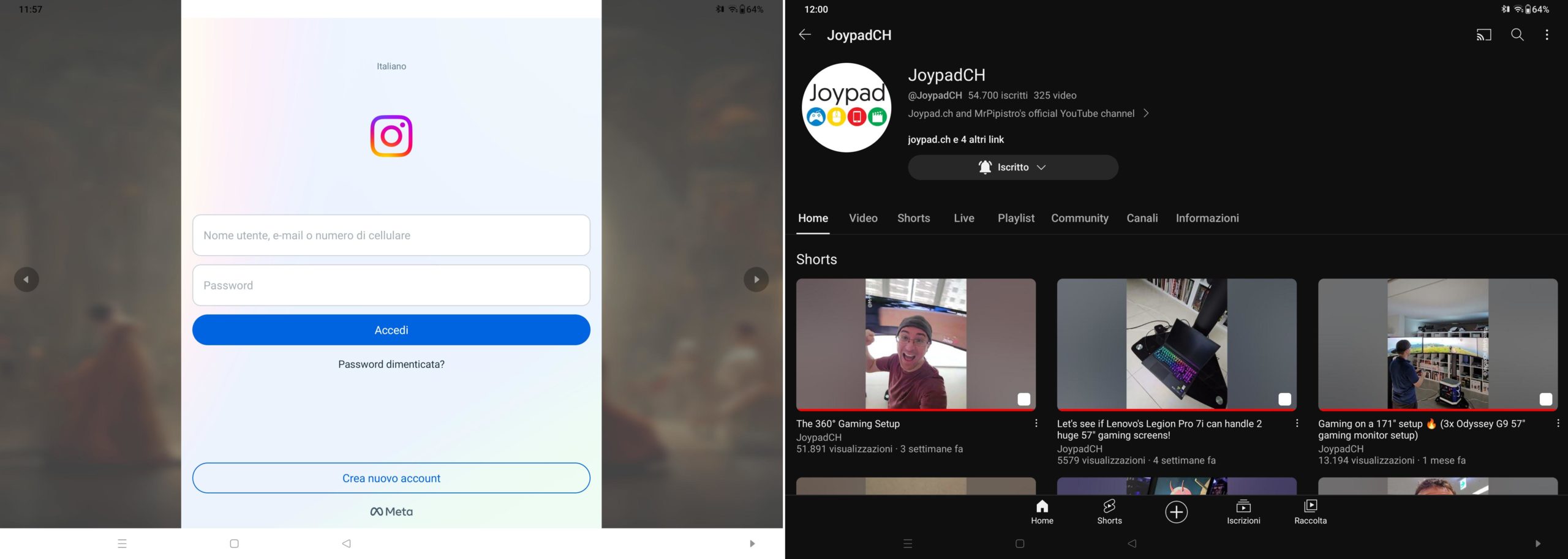Open the Cast screen icon in YouTube
The width and height of the screenshot is (1568, 559).
1483,35
